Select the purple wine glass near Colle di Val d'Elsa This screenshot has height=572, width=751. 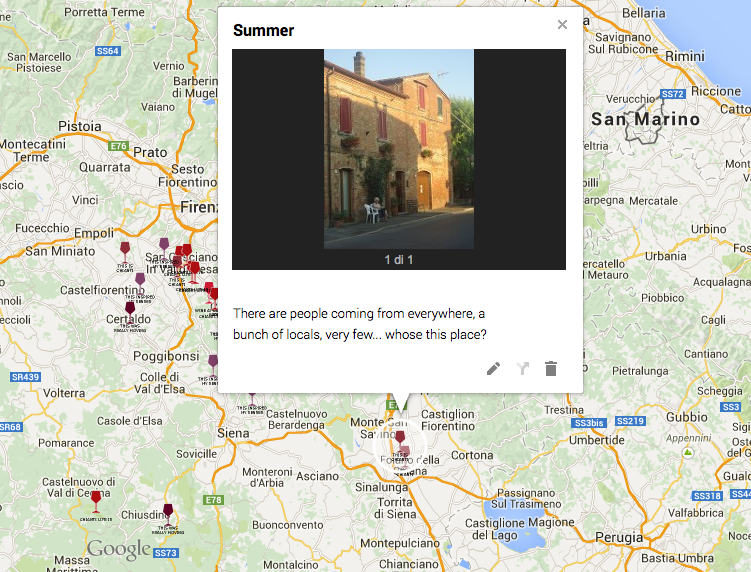pyautogui.click(x=213, y=365)
